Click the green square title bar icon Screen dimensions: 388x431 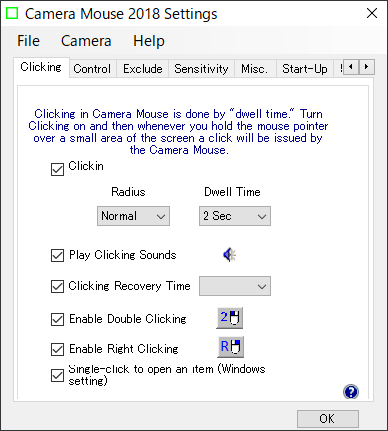click(12, 13)
